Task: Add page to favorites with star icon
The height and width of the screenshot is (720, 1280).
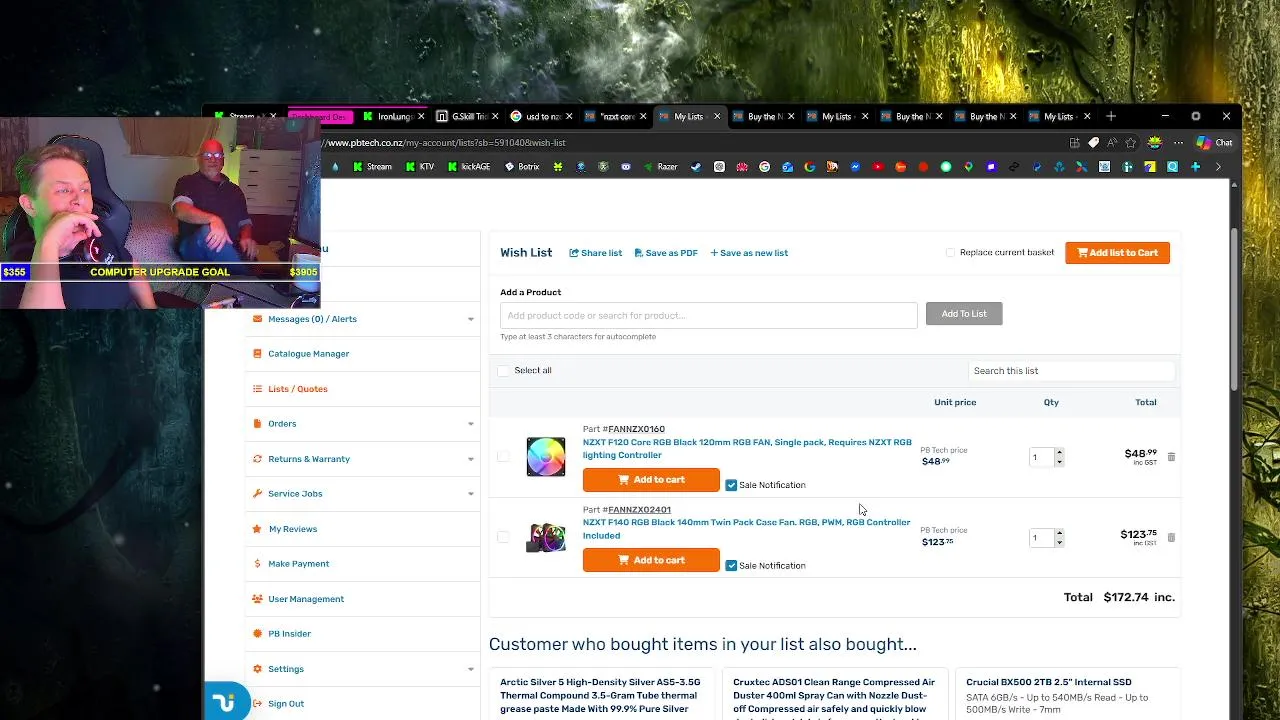Action: click(1131, 143)
